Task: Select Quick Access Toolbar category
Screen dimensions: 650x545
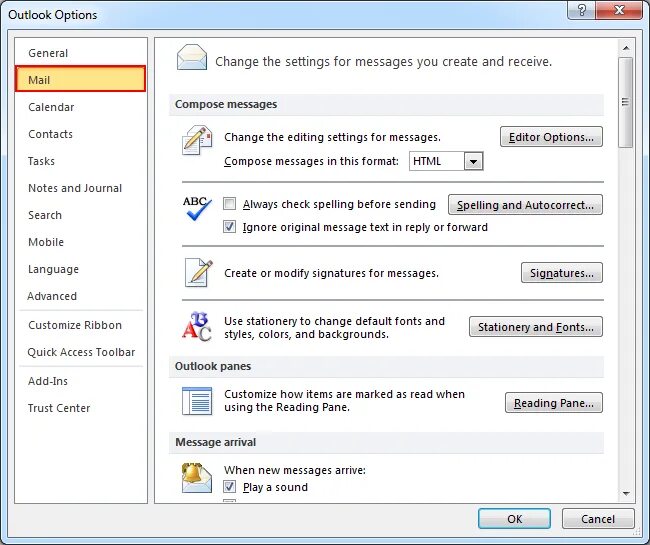Action: point(80,352)
